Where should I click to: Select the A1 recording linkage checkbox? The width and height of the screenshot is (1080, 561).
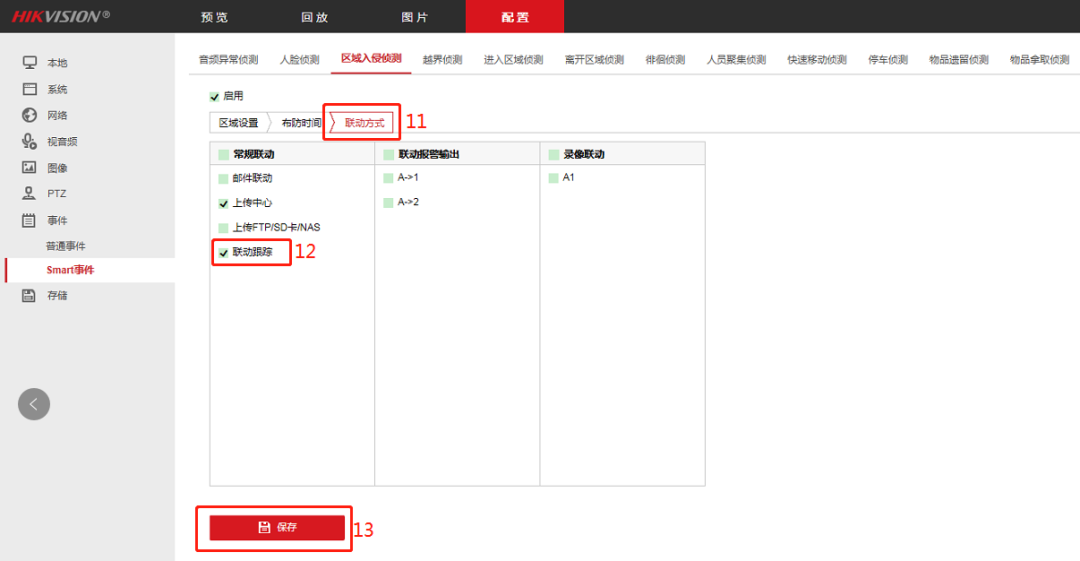(x=553, y=178)
